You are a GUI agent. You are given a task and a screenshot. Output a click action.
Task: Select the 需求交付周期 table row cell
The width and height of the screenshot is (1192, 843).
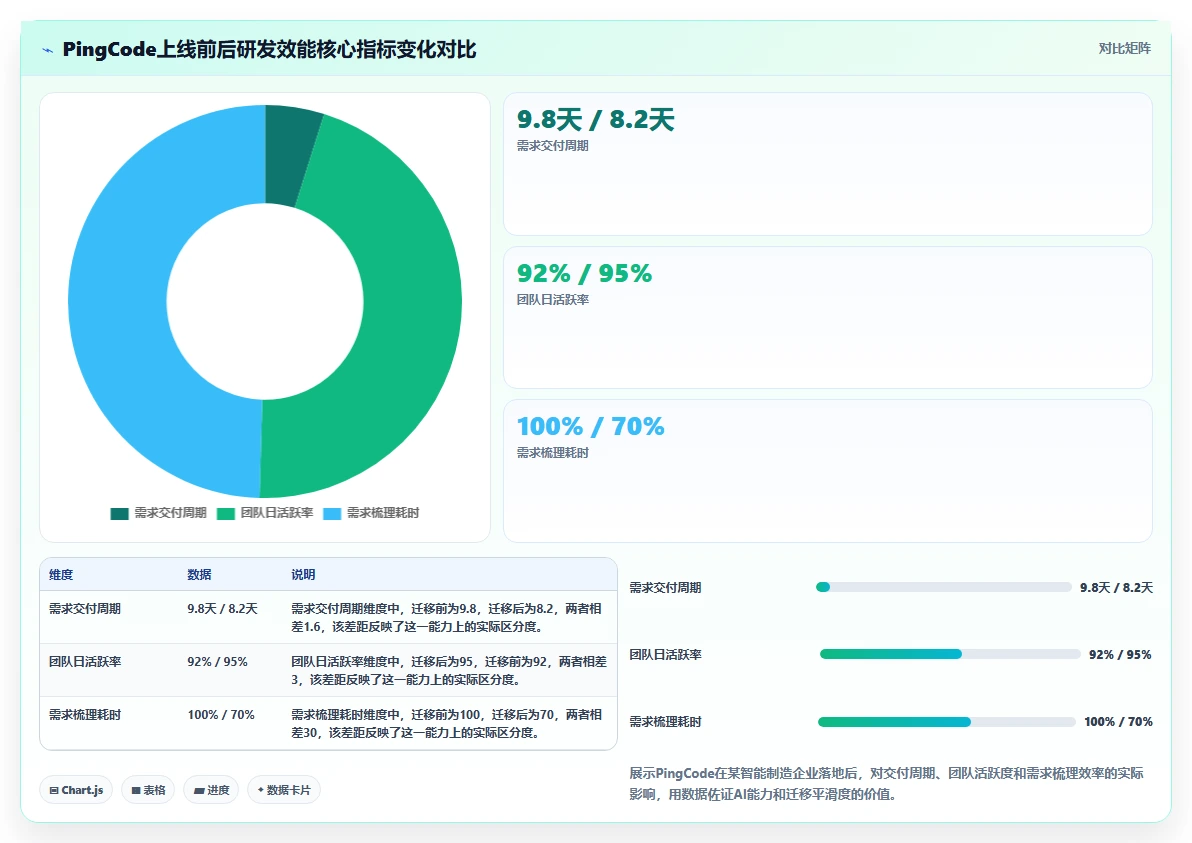tap(84, 609)
